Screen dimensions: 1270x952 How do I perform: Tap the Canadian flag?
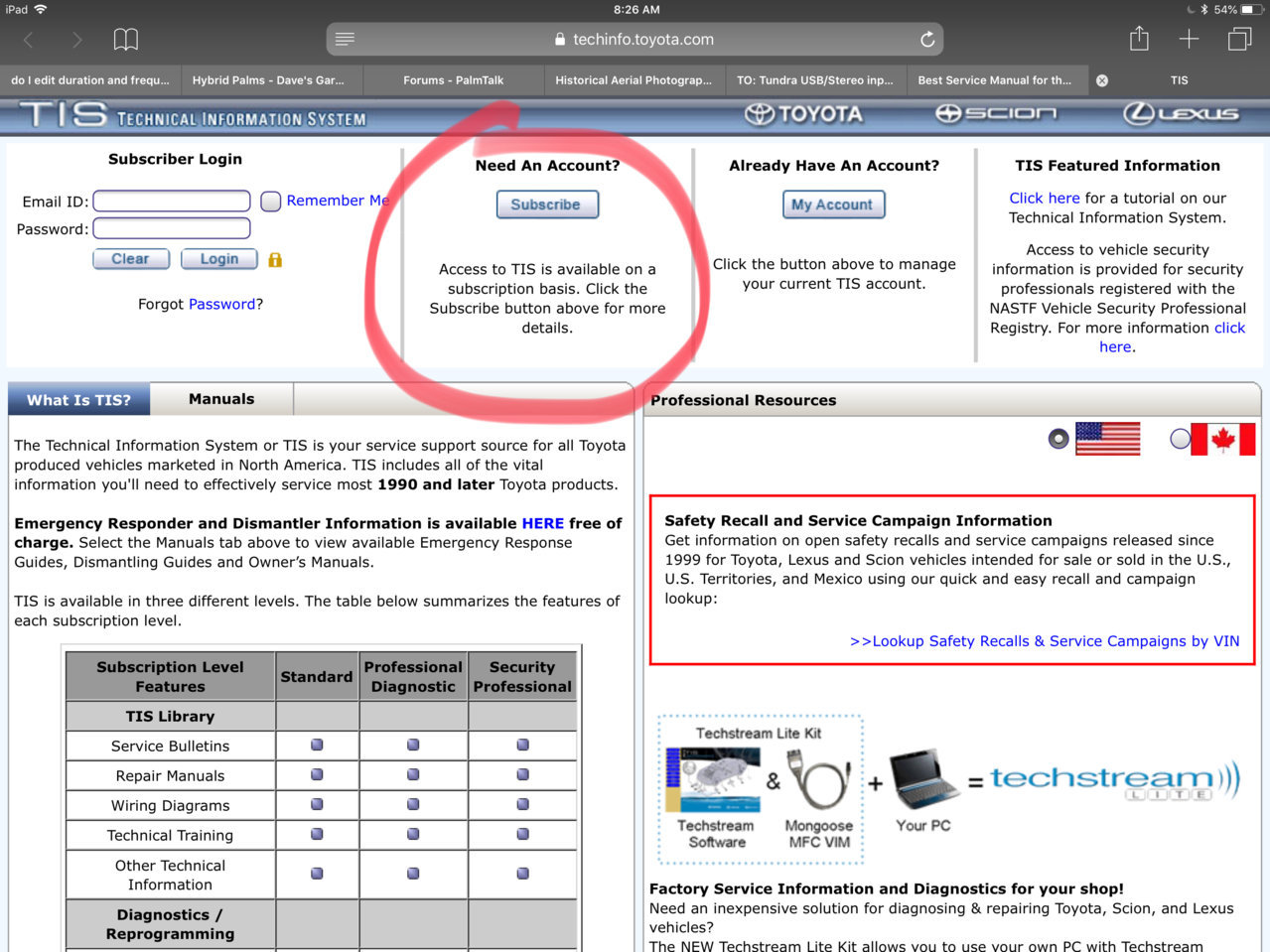point(1223,438)
